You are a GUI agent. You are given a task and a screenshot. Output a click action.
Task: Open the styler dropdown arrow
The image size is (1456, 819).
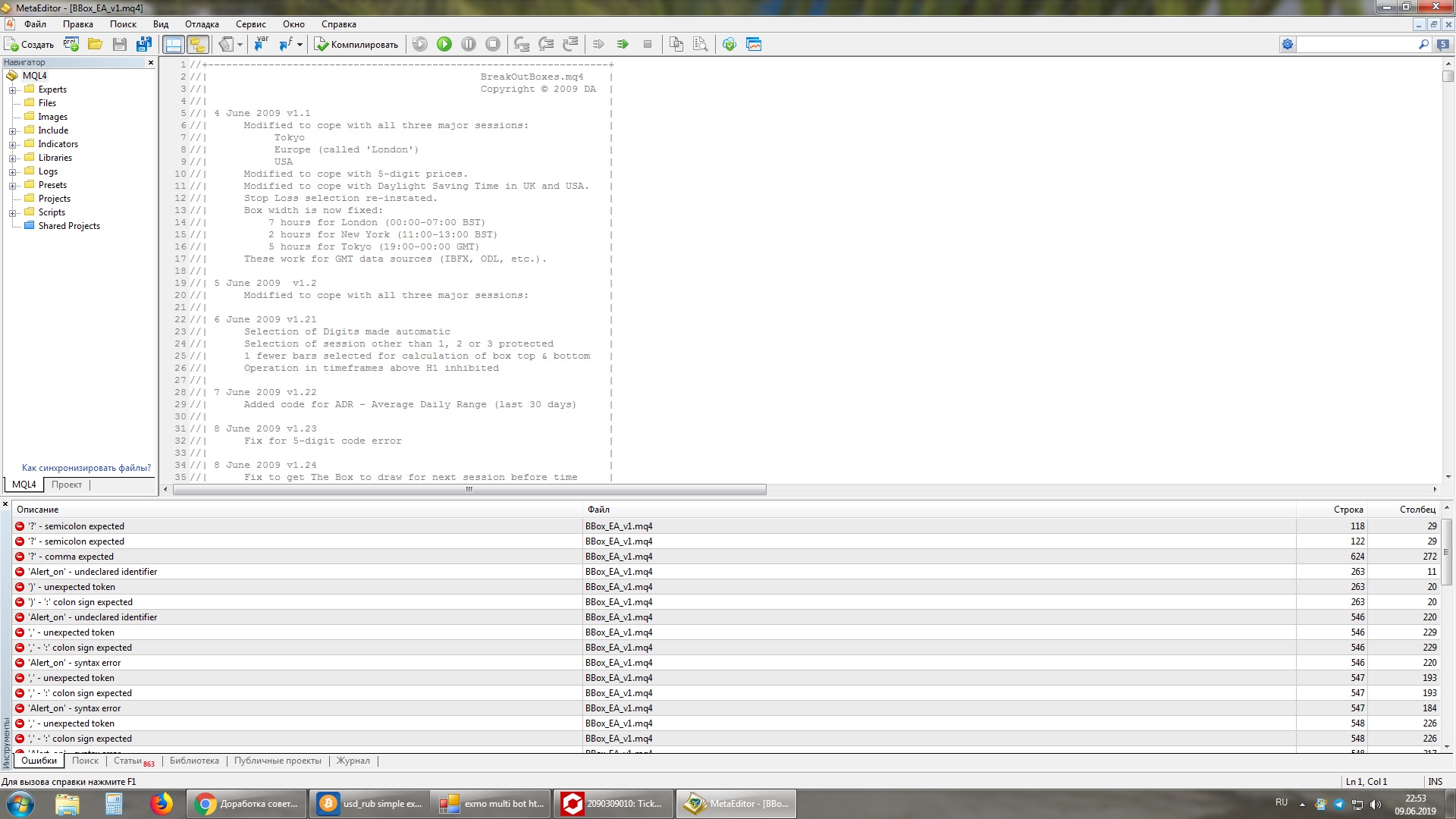240,44
